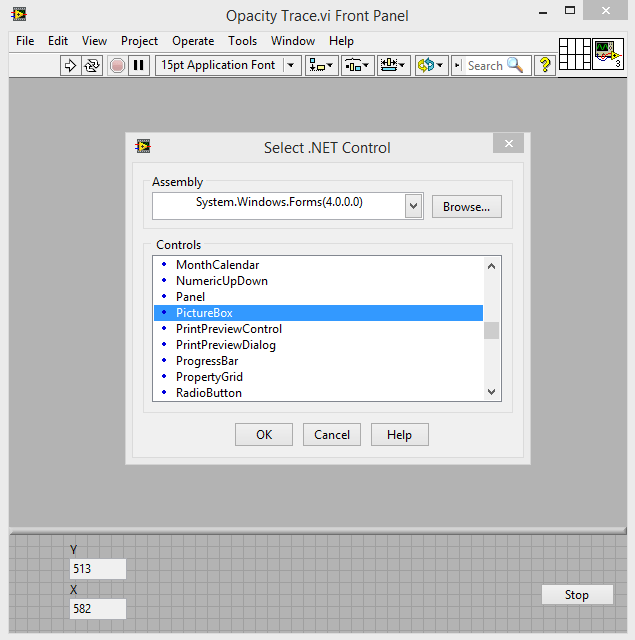Click LabVIEW icon in main title bar

point(19,15)
